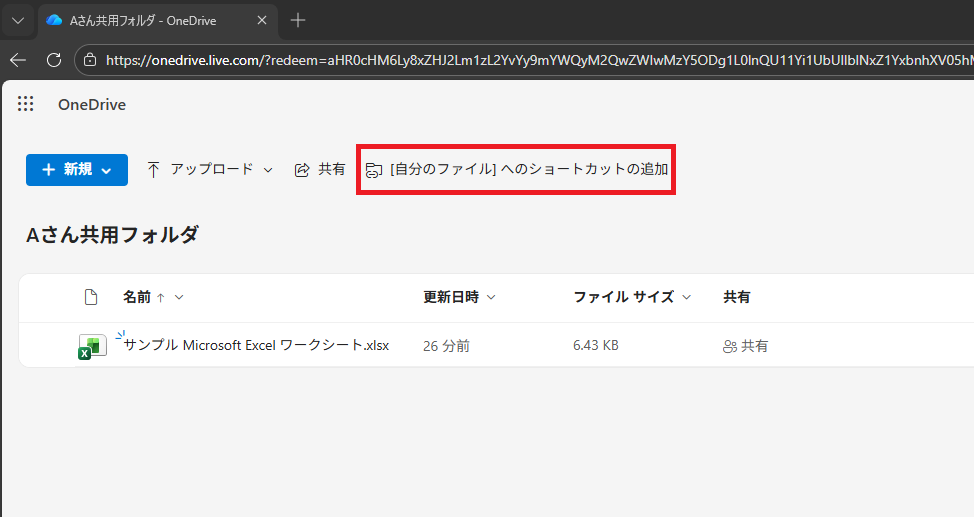Viewport: 974px width, 517px height.
Task: Click the Excel file icon
Action: click(x=92, y=346)
